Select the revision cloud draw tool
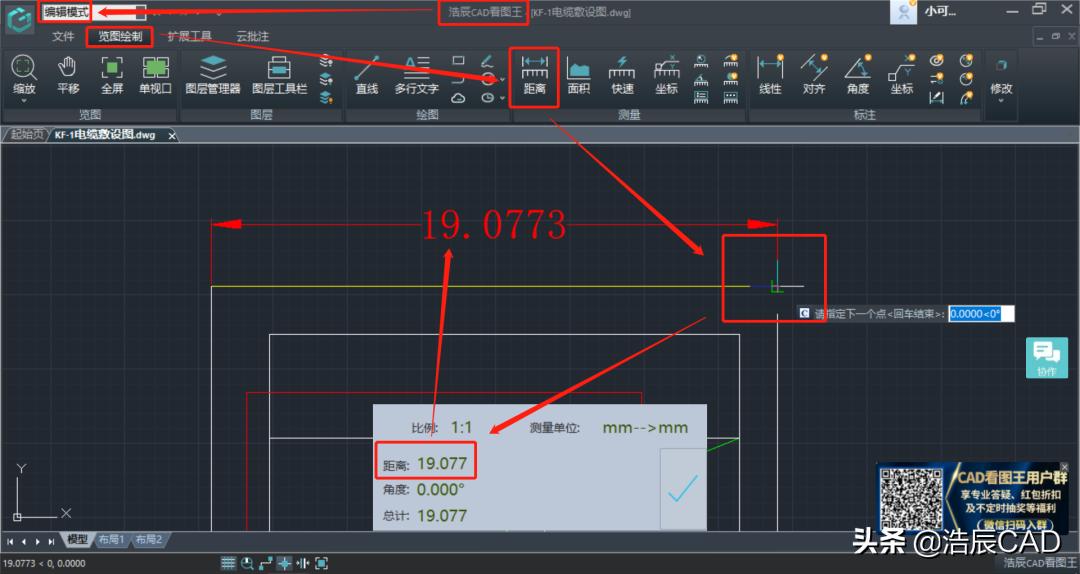 (458, 98)
